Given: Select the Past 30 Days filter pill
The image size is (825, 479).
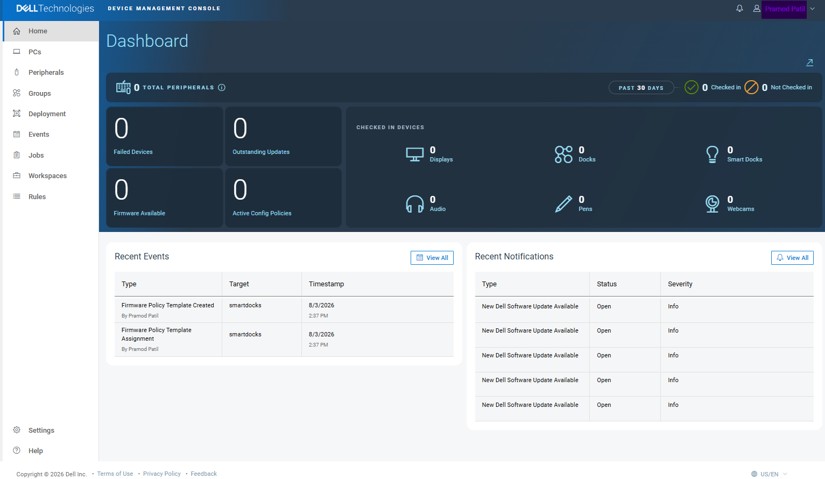Looking at the screenshot, I should click(641, 87).
